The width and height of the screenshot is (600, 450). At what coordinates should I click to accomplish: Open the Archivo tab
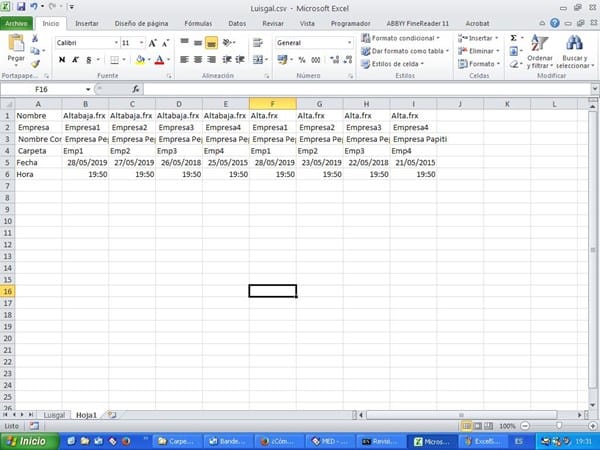[x=16, y=23]
